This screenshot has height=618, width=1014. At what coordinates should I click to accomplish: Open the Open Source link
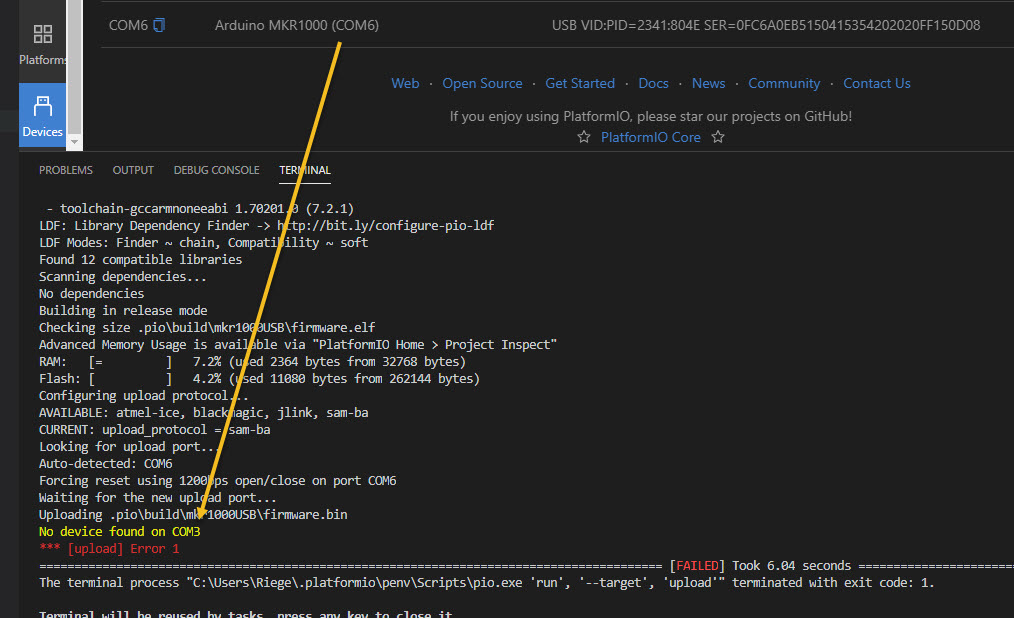point(482,83)
